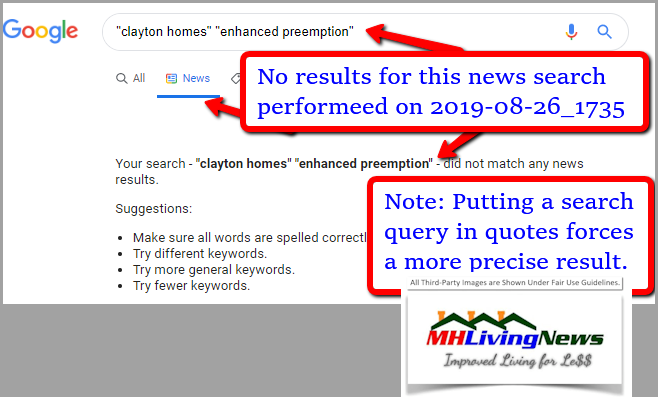Activate voice search microphone icon

click(571, 31)
